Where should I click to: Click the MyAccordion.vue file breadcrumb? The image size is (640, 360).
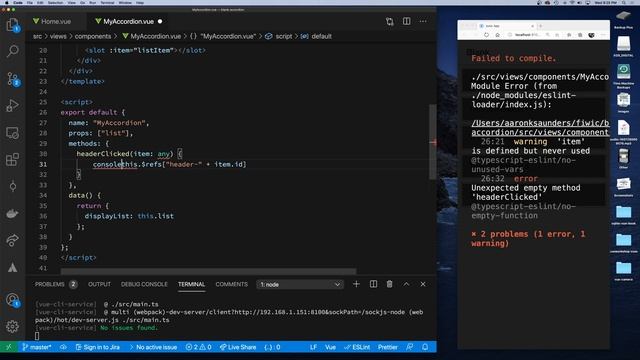pos(151,36)
